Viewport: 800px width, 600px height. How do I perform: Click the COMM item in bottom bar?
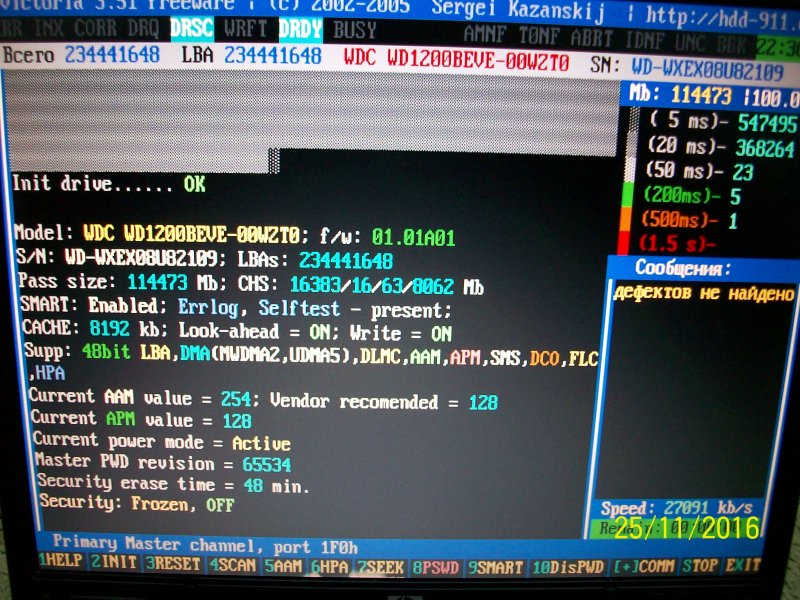[646, 566]
